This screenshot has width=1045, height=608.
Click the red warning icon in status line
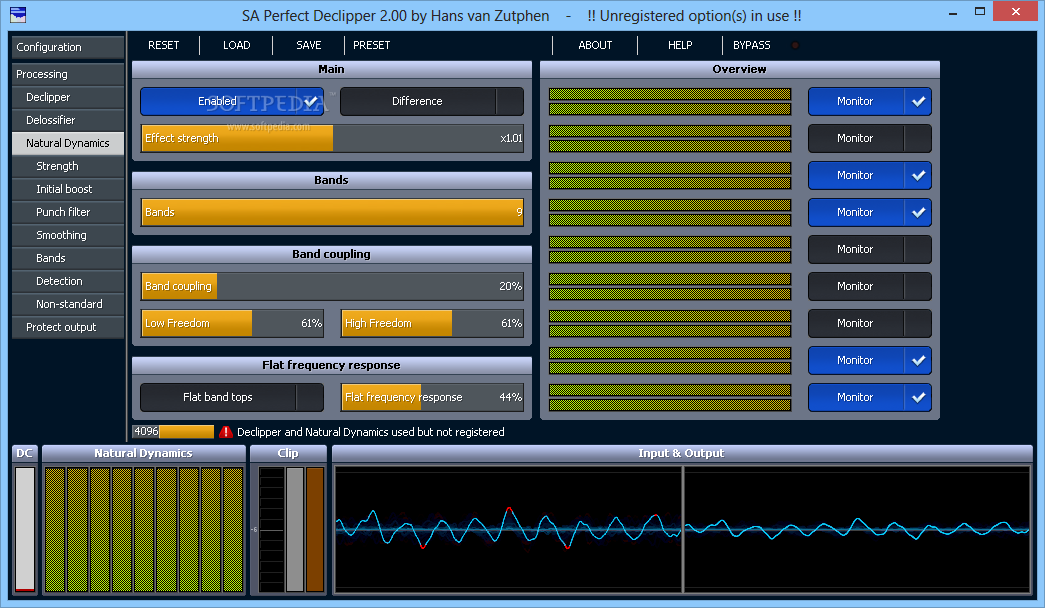(x=226, y=432)
